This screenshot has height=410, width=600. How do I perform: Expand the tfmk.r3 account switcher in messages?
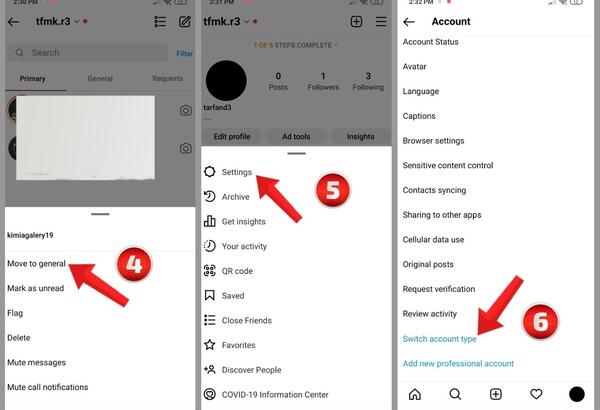click(x=58, y=21)
